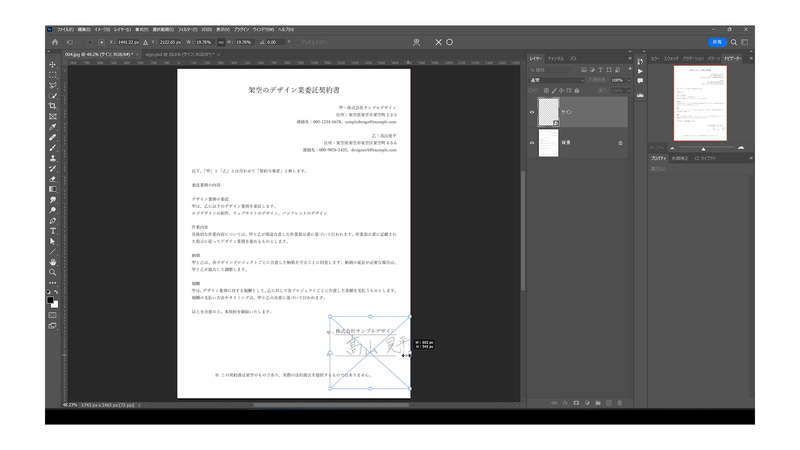Open the 編集 menu
Image resolution: width=800 pixels, height=450 pixels.
tap(84, 30)
